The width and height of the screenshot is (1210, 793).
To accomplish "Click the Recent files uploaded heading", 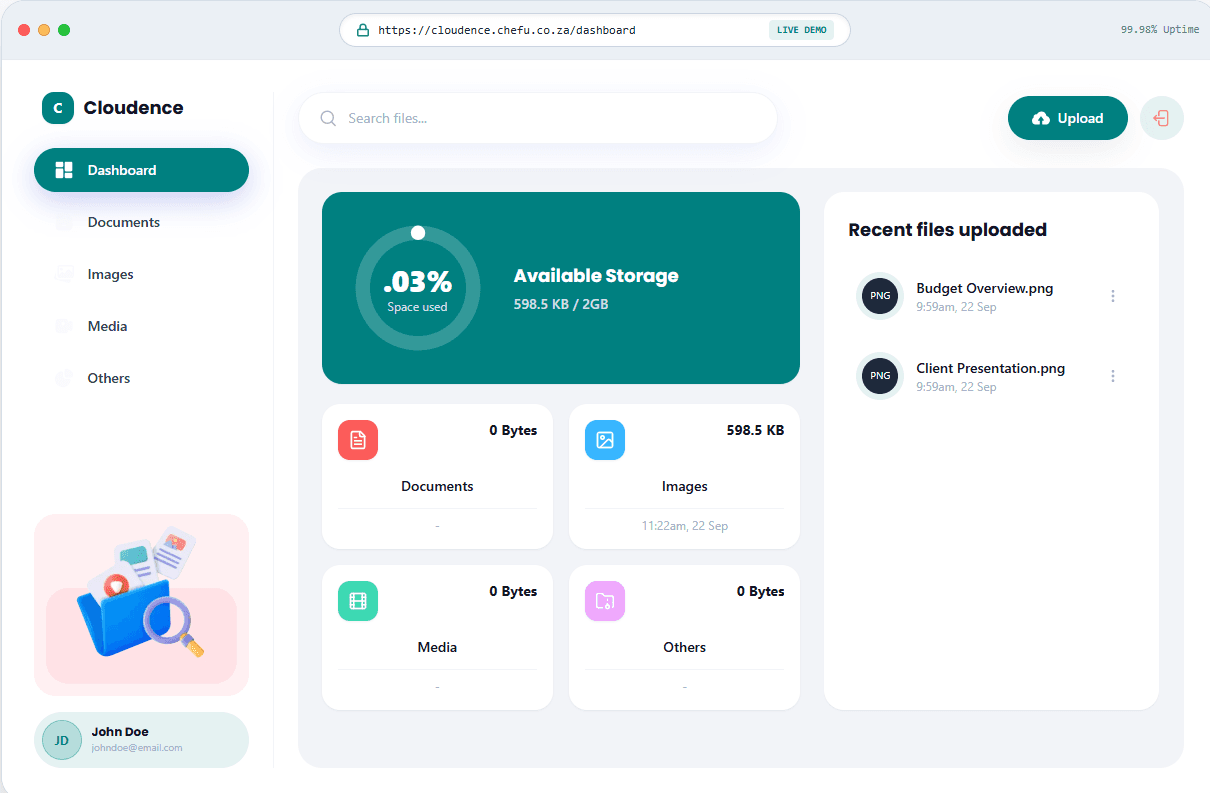I will tap(947, 230).
